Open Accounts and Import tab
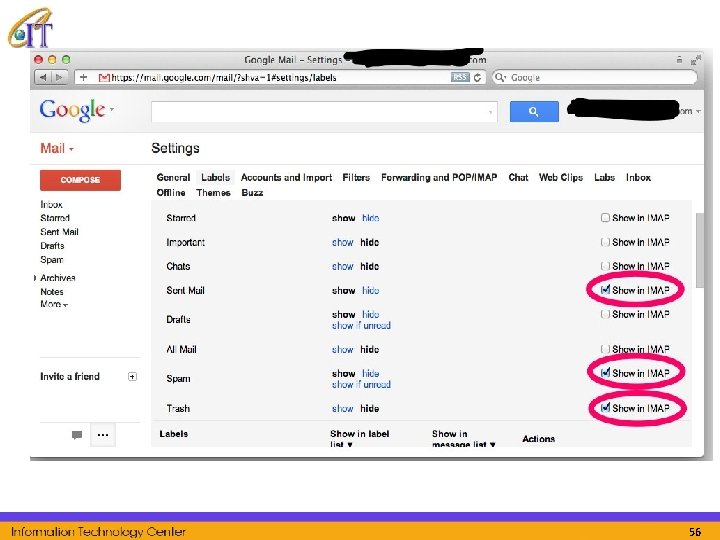The width and height of the screenshot is (720, 540). click(286, 178)
